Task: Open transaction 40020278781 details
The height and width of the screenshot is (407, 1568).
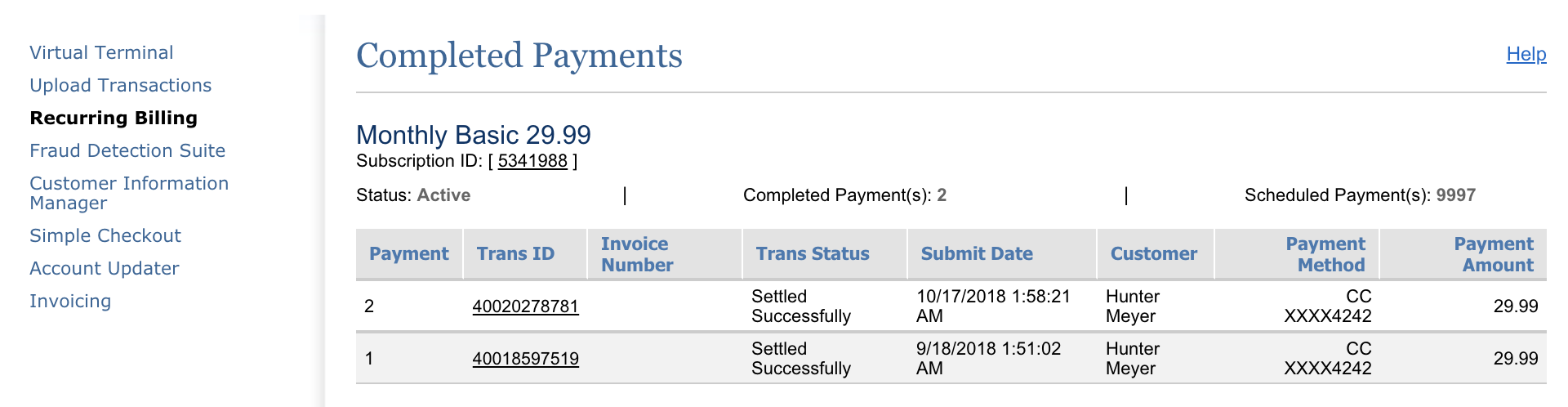Action: [x=525, y=306]
